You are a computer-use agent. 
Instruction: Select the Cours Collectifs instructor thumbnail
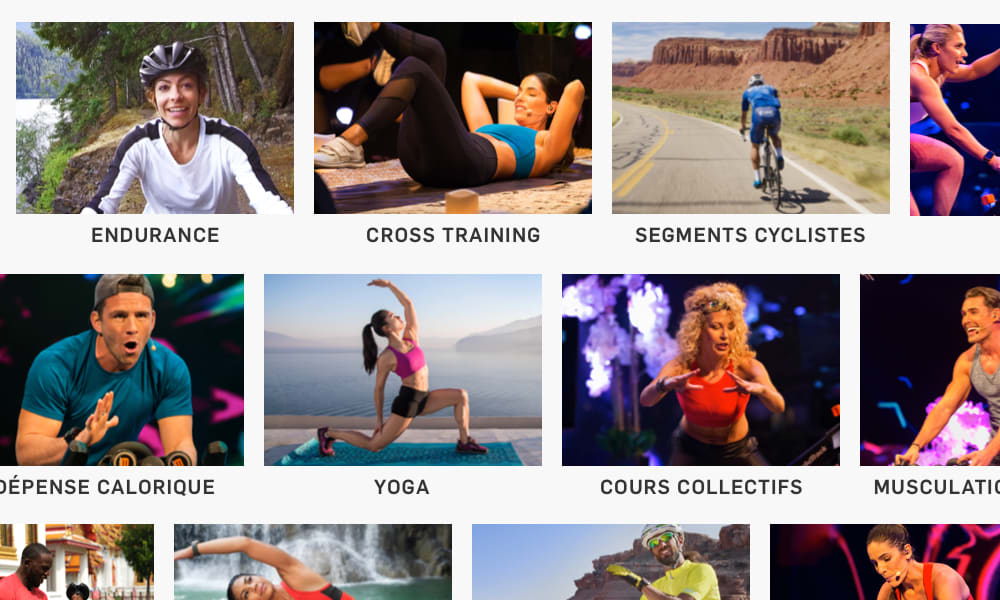tap(701, 370)
